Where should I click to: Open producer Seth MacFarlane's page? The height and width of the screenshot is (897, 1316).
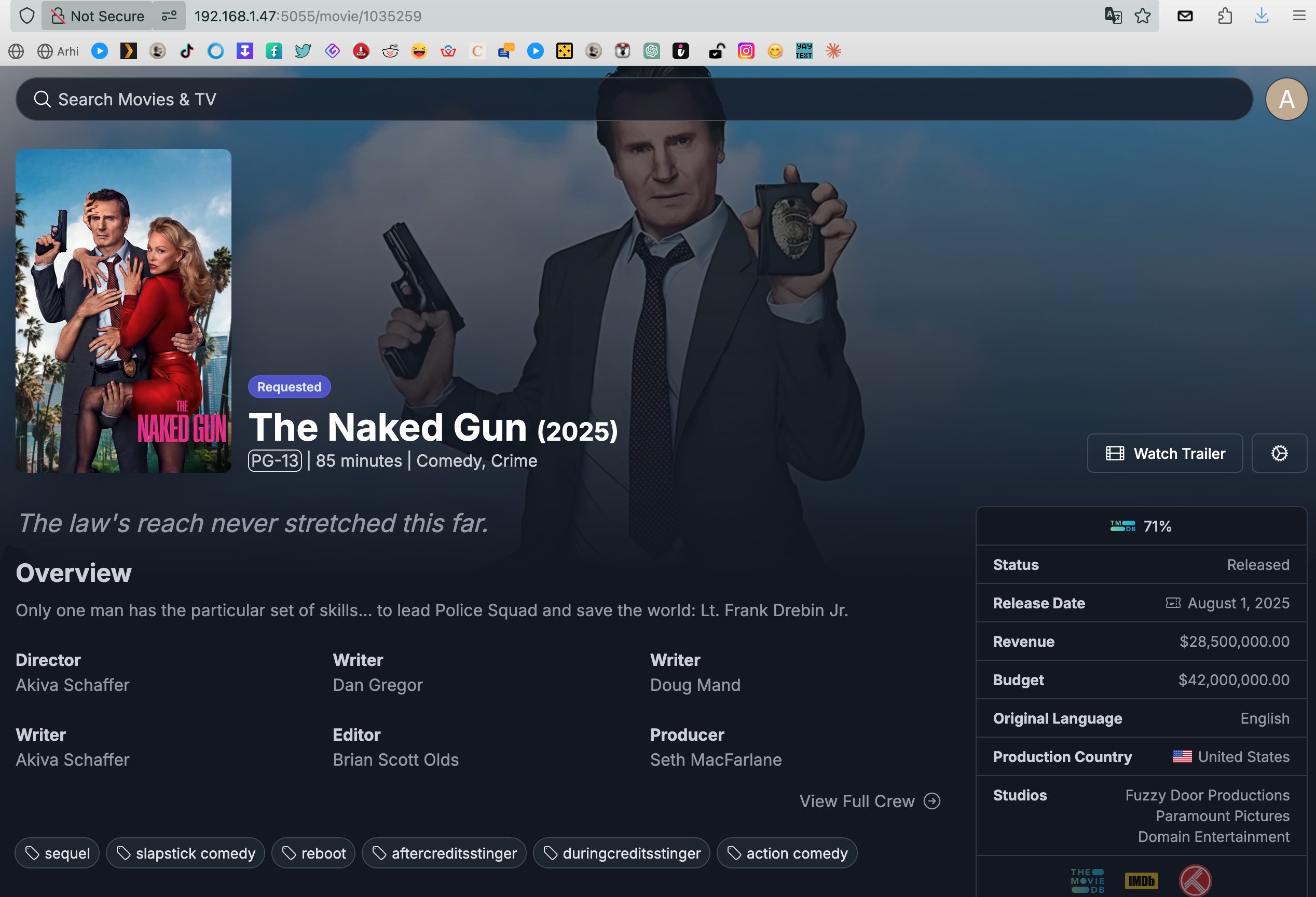click(716, 759)
